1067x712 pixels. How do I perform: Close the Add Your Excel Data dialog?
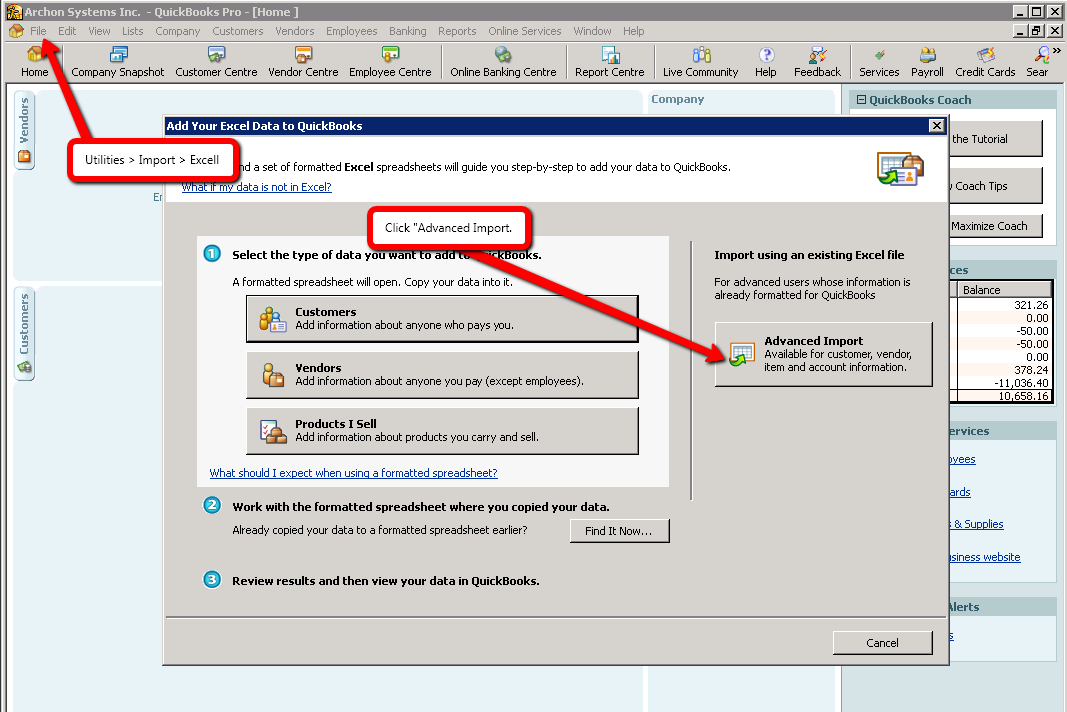tap(936, 125)
